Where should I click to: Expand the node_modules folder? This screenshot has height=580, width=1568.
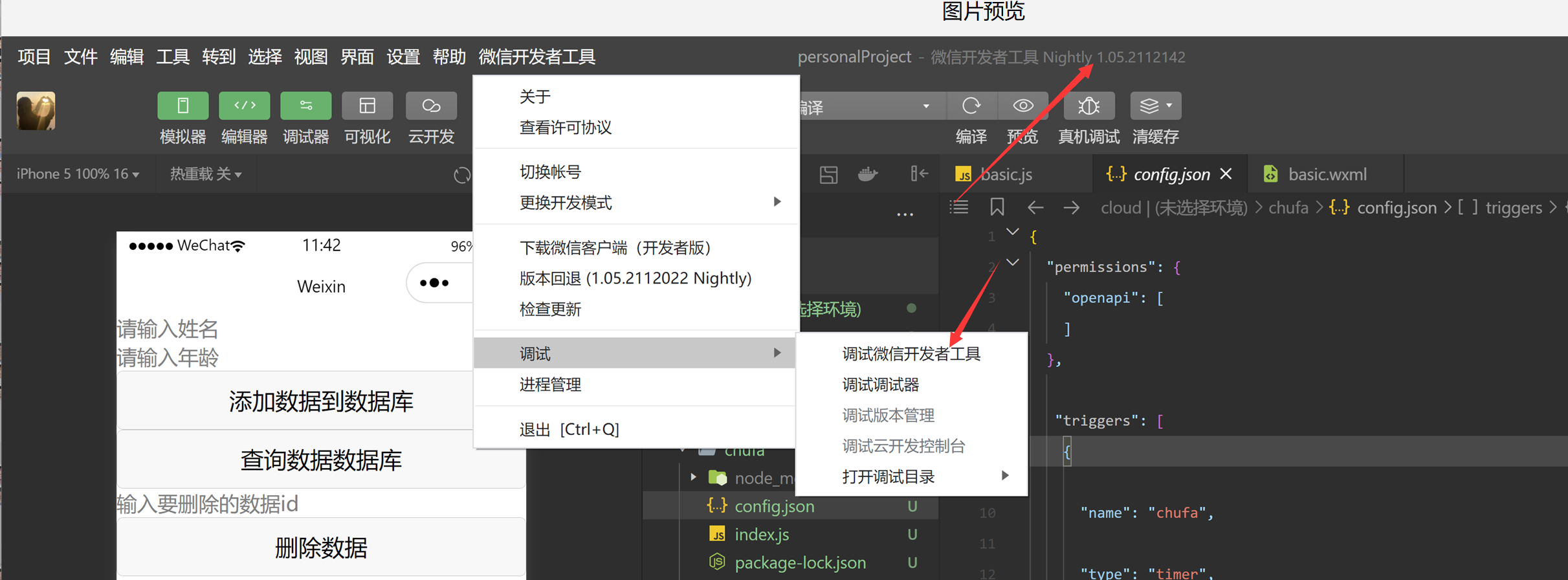pyautogui.click(x=693, y=478)
